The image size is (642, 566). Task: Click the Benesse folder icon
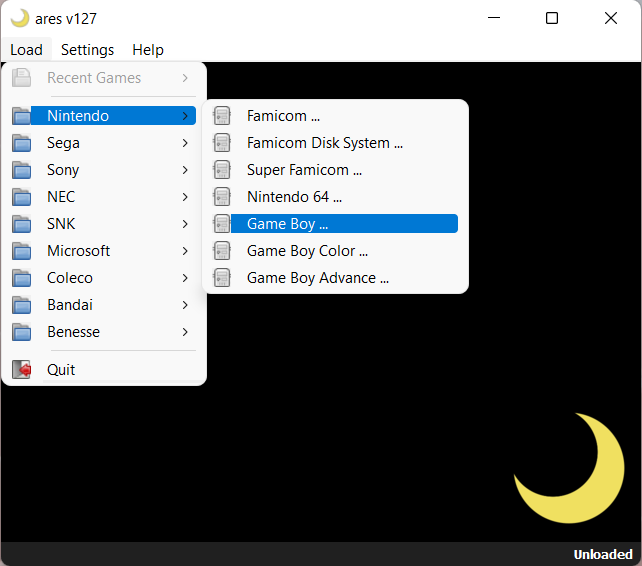(21, 332)
